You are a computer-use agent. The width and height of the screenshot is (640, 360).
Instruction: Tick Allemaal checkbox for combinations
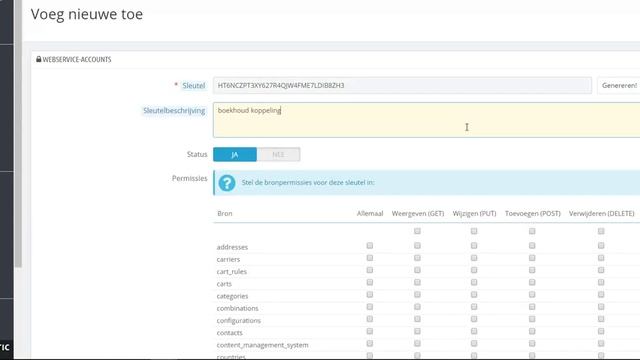(x=370, y=307)
